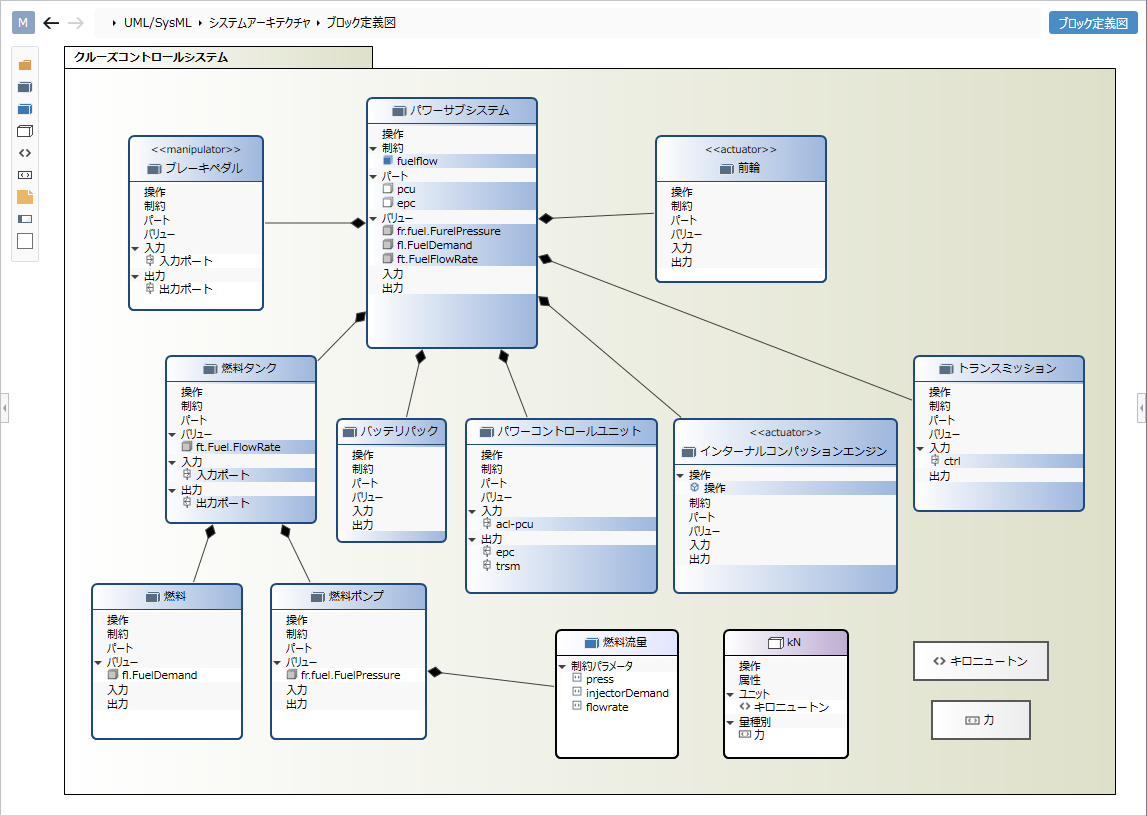Image resolution: width=1147 pixels, height=816 pixels.
Task: Select epc part in パワーサブシステム
Action: click(406, 203)
